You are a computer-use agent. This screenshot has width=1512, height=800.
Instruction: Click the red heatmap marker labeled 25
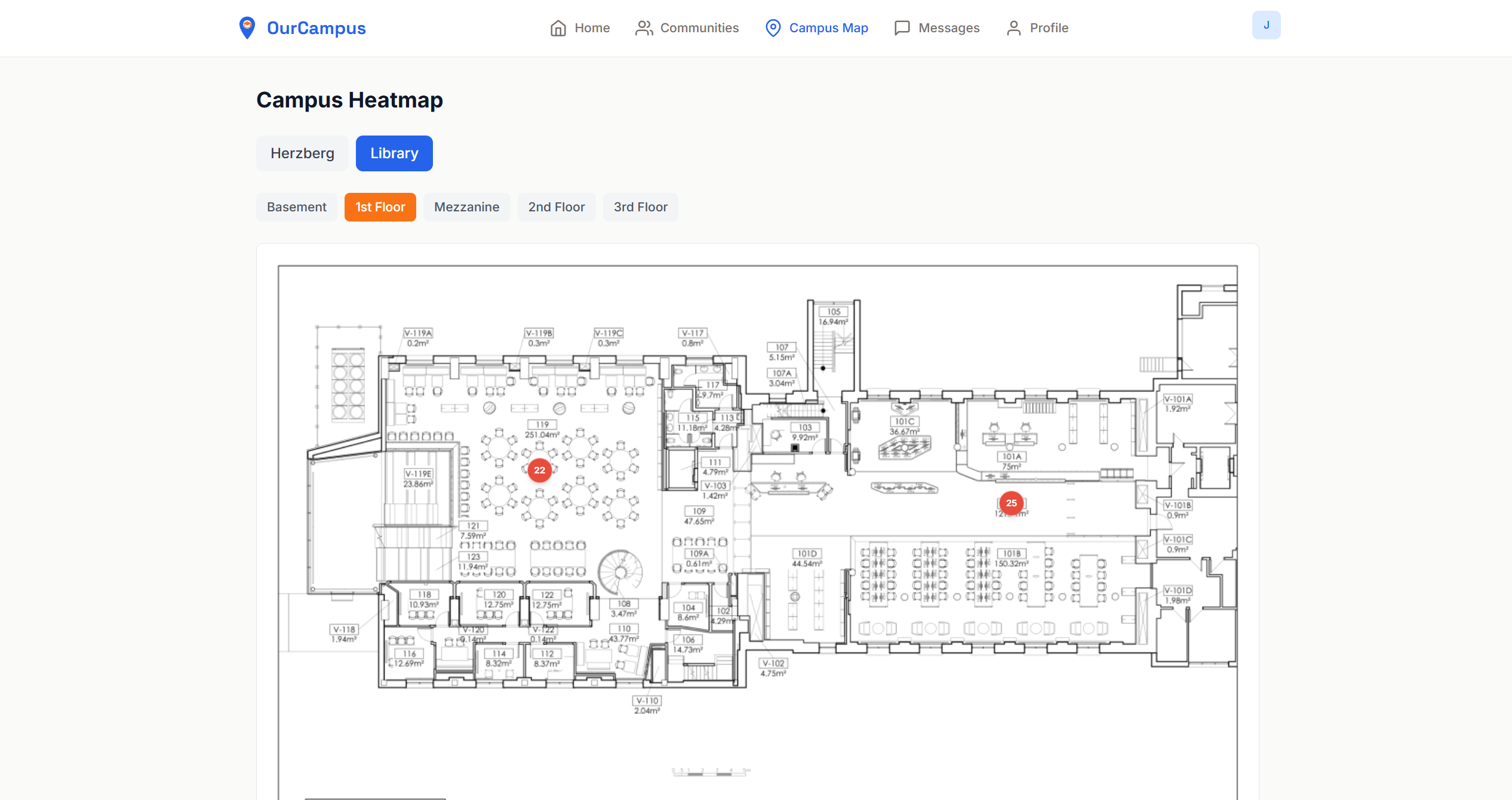pyautogui.click(x=1011, y=503)
